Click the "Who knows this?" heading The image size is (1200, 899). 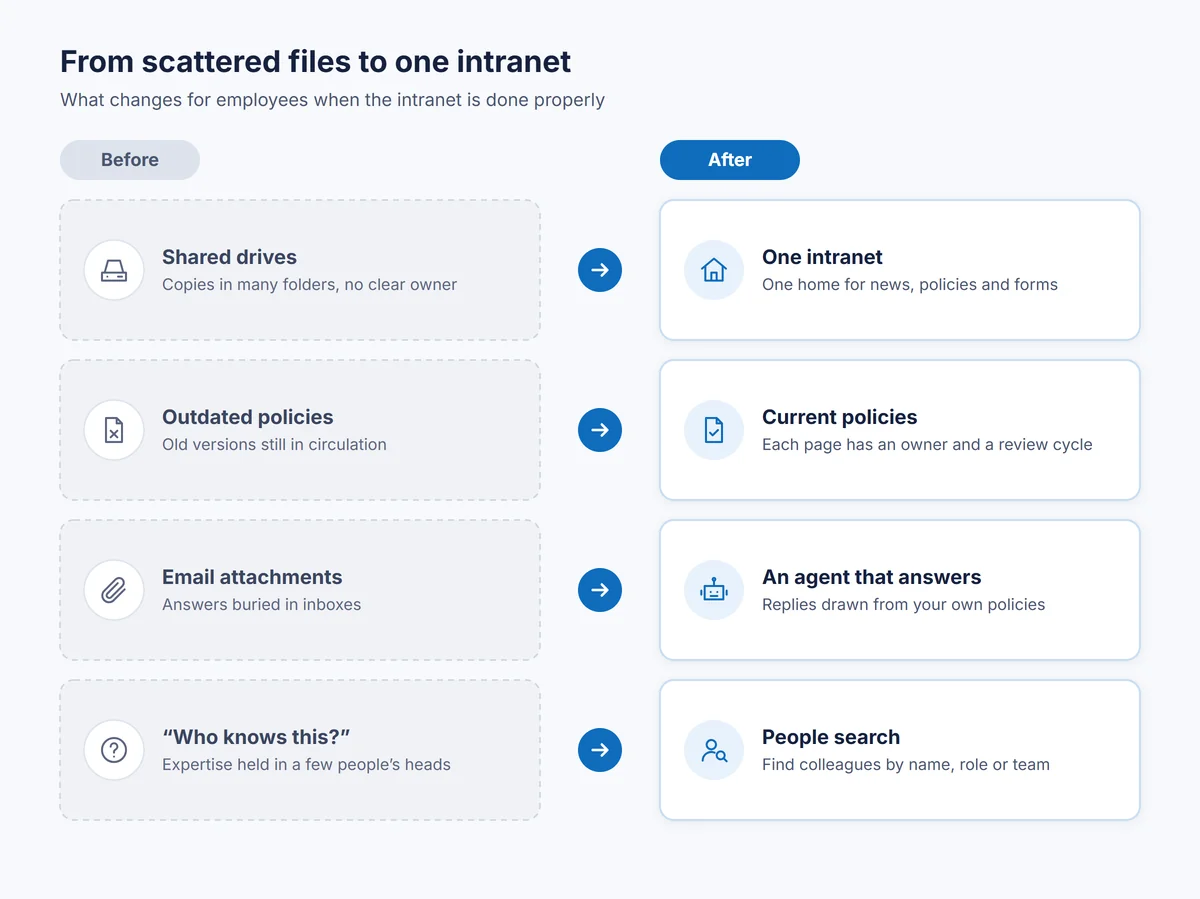pos(256,737)
